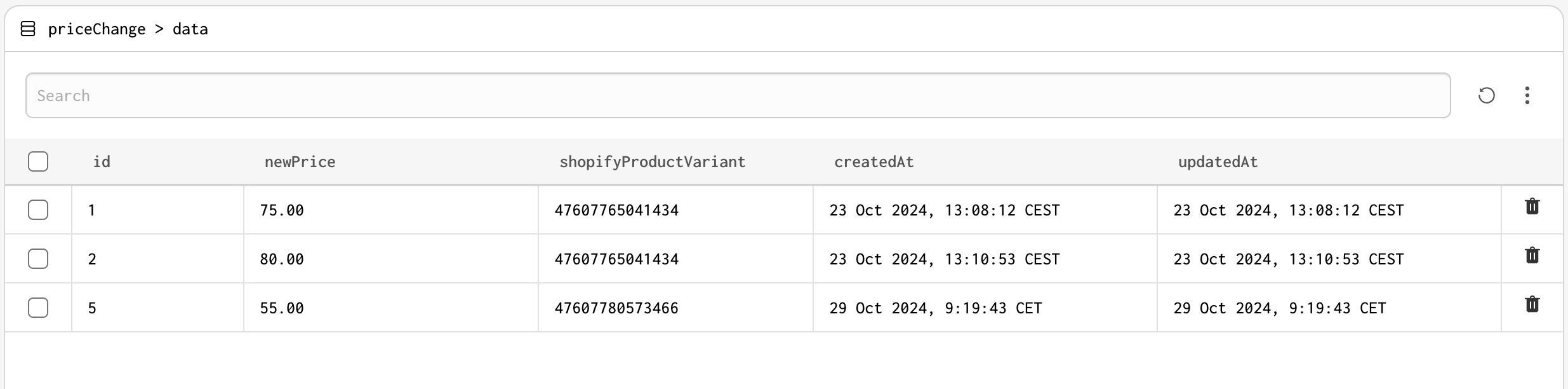1568x389 pixels.
Task: Select the checkbox for row id 2
Action: point(38,259)
